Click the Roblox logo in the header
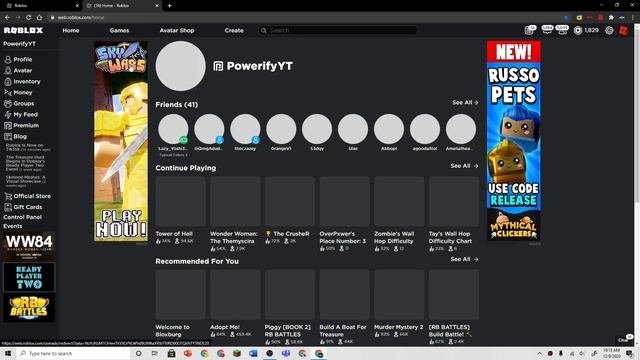This screenshot has height=360, width=640. tap(23, 31)
